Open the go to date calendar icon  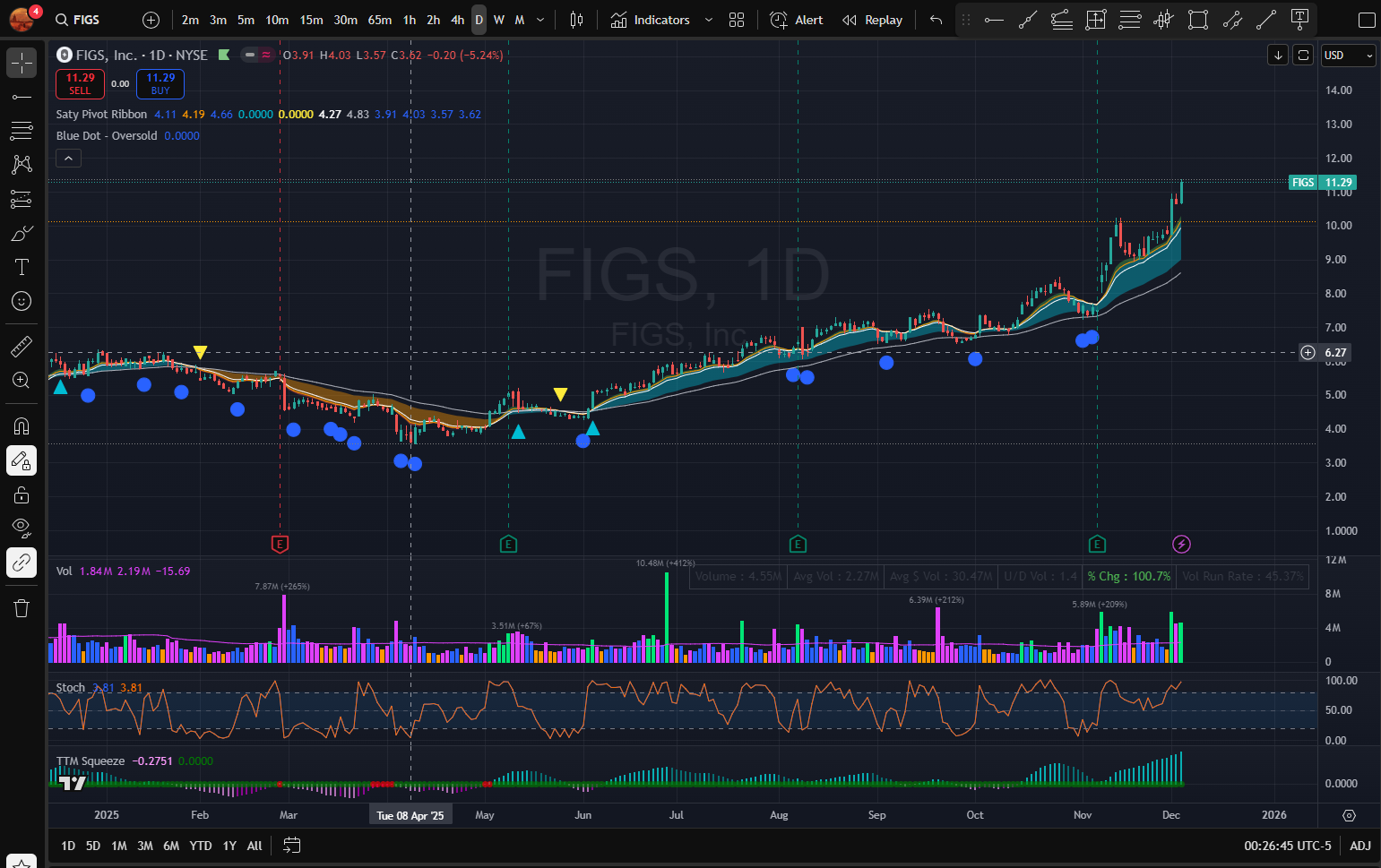point(292,846)
